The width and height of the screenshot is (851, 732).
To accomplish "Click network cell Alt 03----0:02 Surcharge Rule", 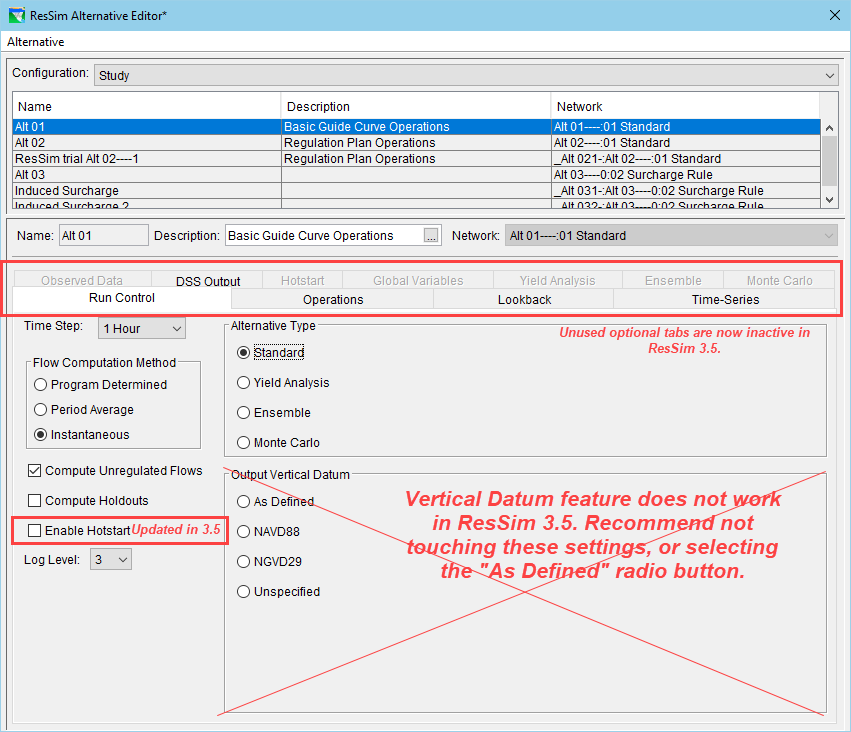I will coord(685,175).
